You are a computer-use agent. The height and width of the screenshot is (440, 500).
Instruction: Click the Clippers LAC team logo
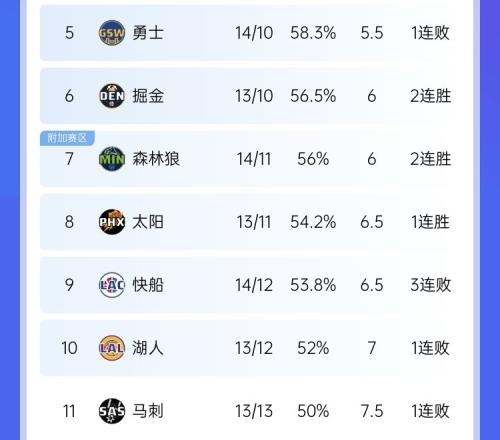point(112,285)
